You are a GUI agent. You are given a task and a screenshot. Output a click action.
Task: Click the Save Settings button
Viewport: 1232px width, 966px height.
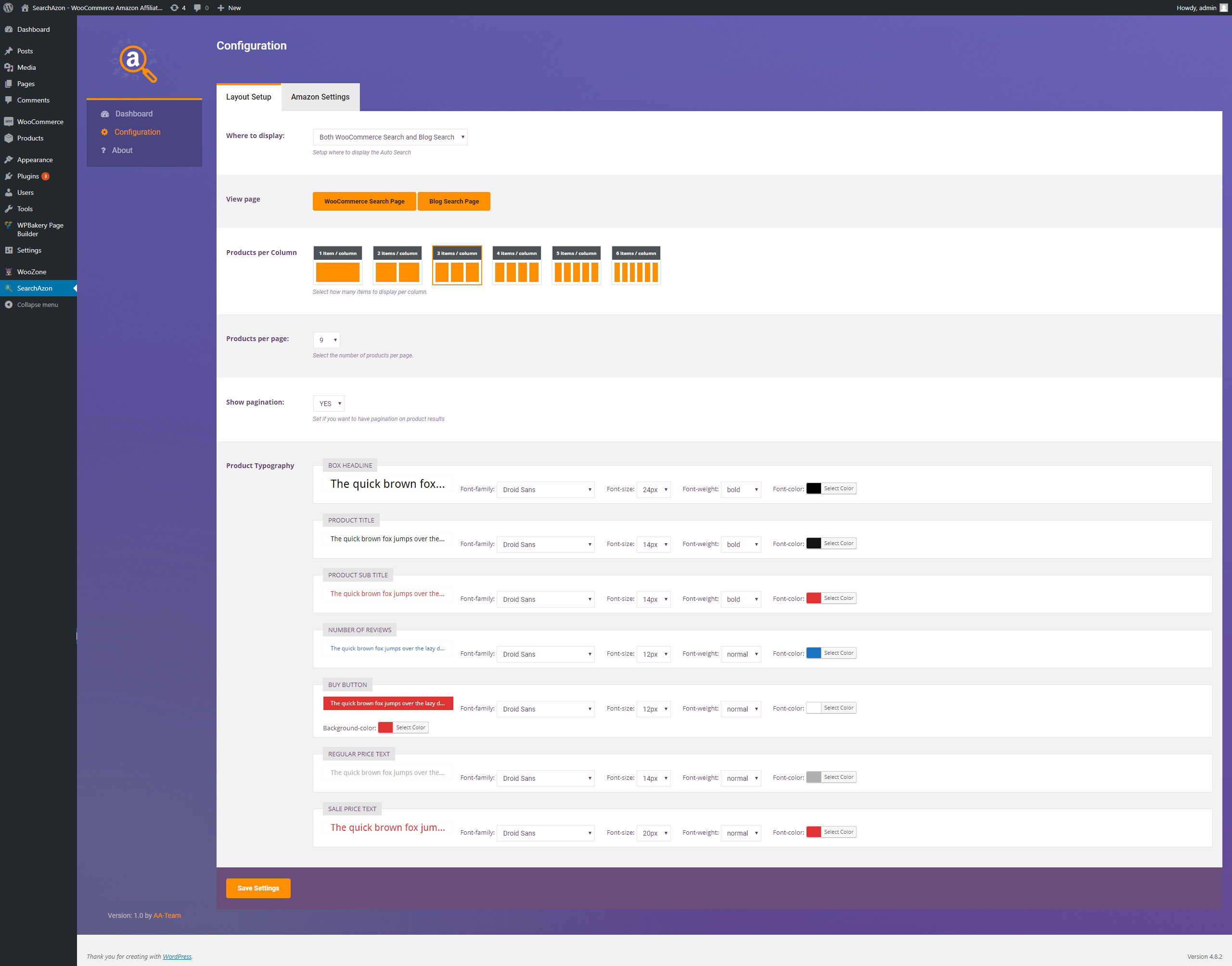(x=258, y=888)
